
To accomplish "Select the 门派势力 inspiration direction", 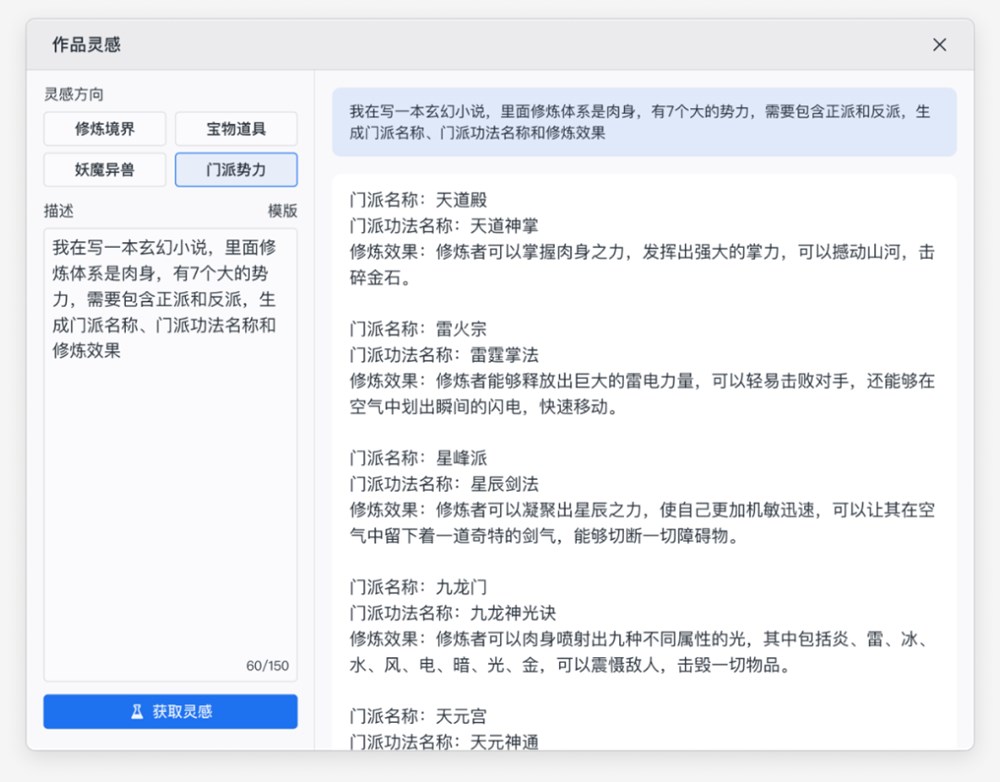I will [236, 170].
